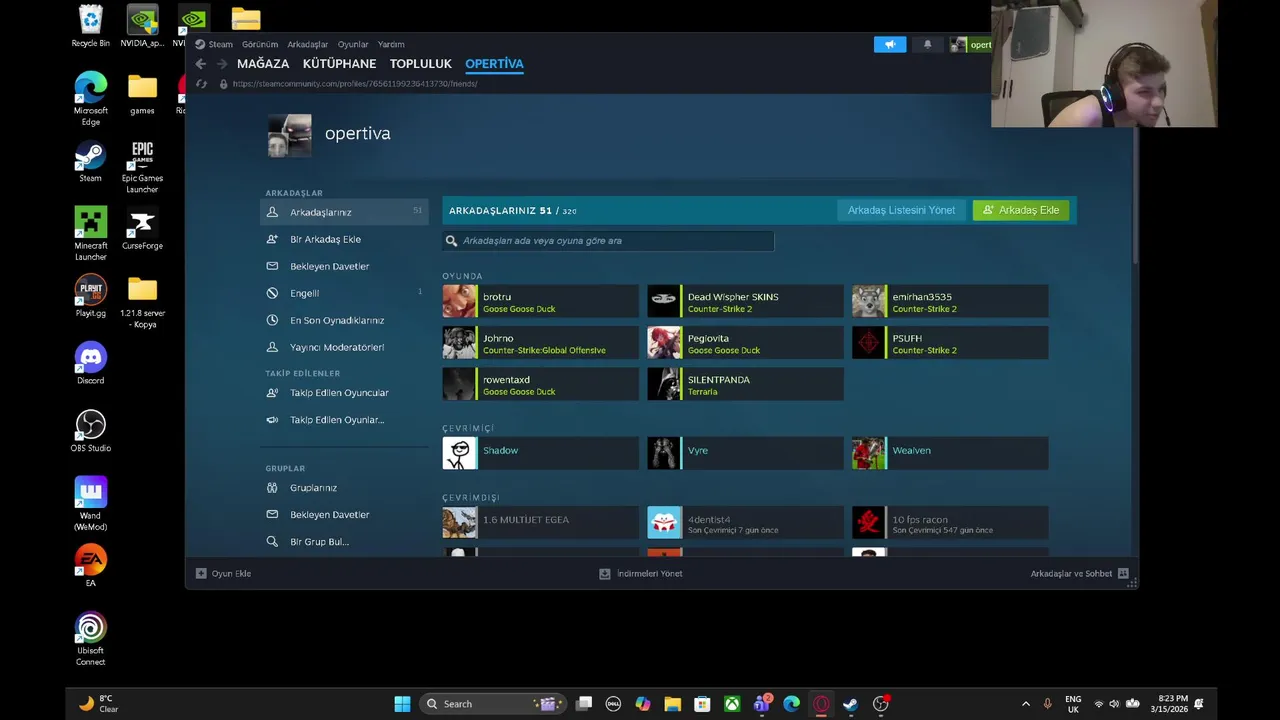Open friend emirhan3535
The image size is (1280, 720).
950,301
